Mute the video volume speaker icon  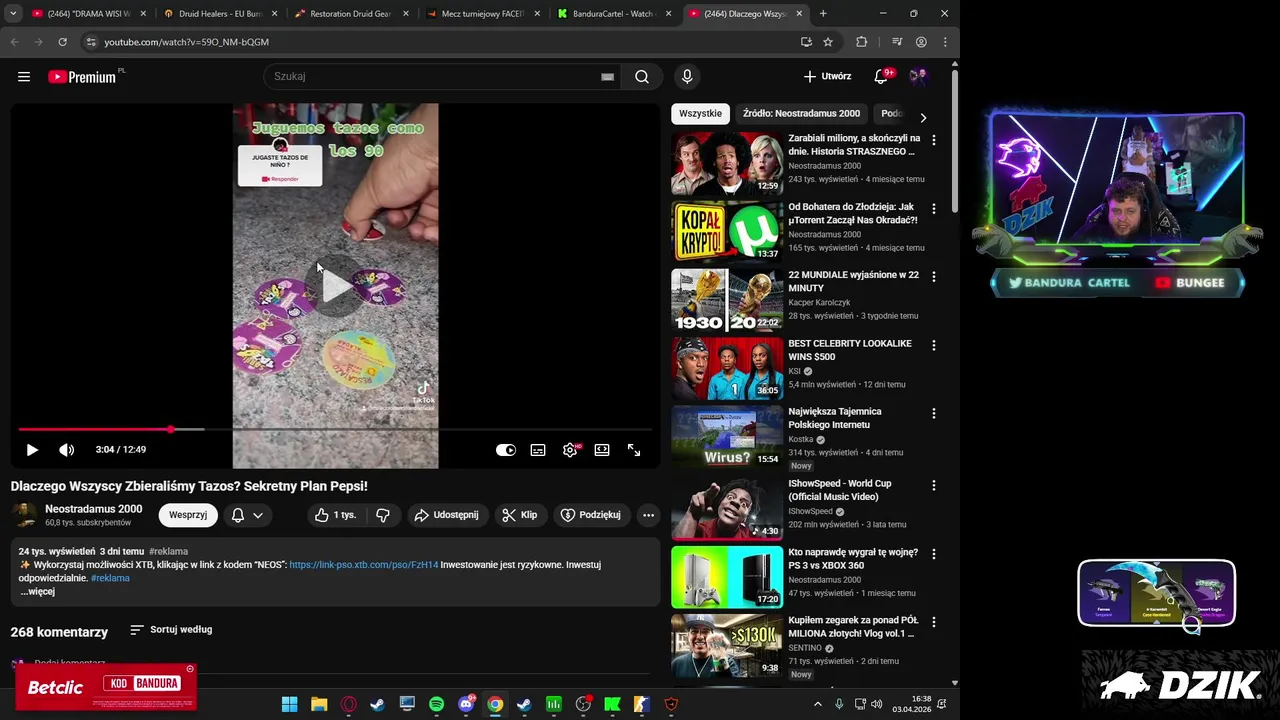(x=67, y=450)
